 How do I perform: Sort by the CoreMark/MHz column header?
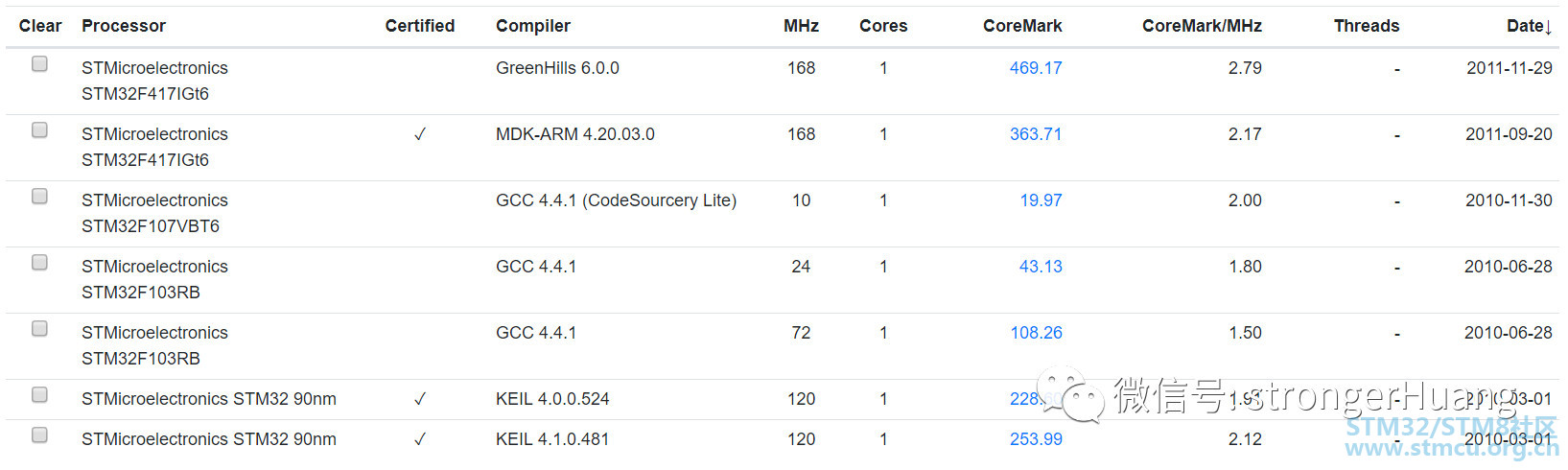1202,26
